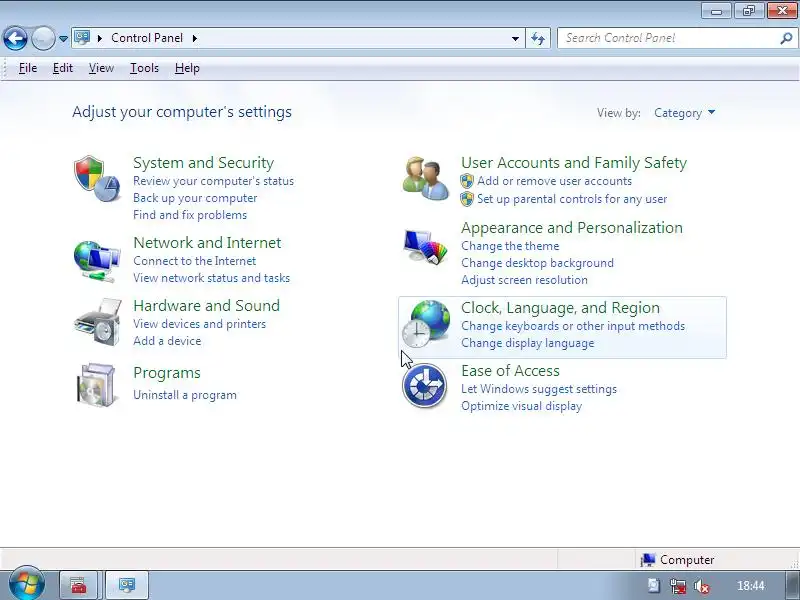Click the search magnifier icon

coord(786,38)
